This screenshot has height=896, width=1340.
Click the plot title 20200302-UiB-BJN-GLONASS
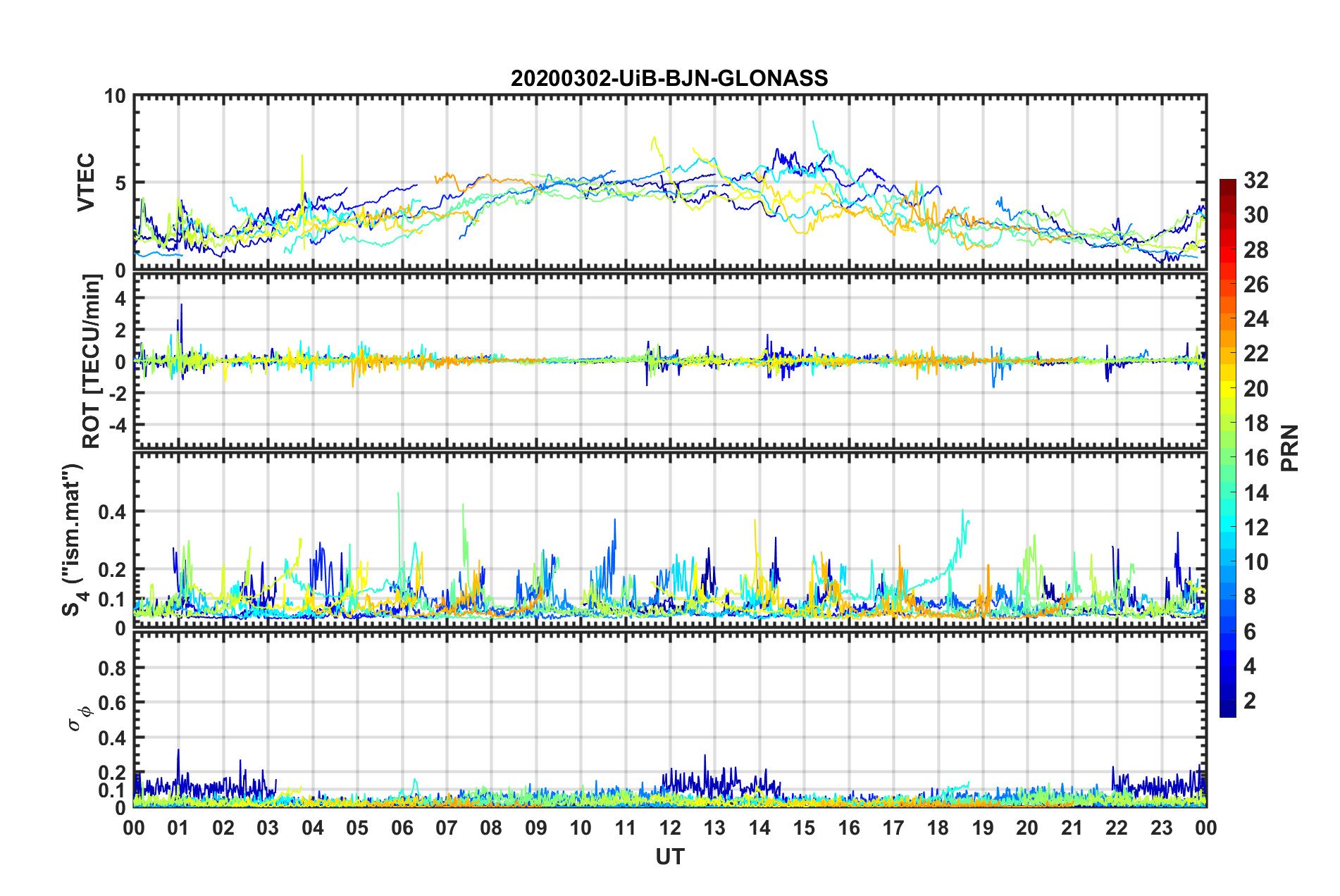click(669, 77)
